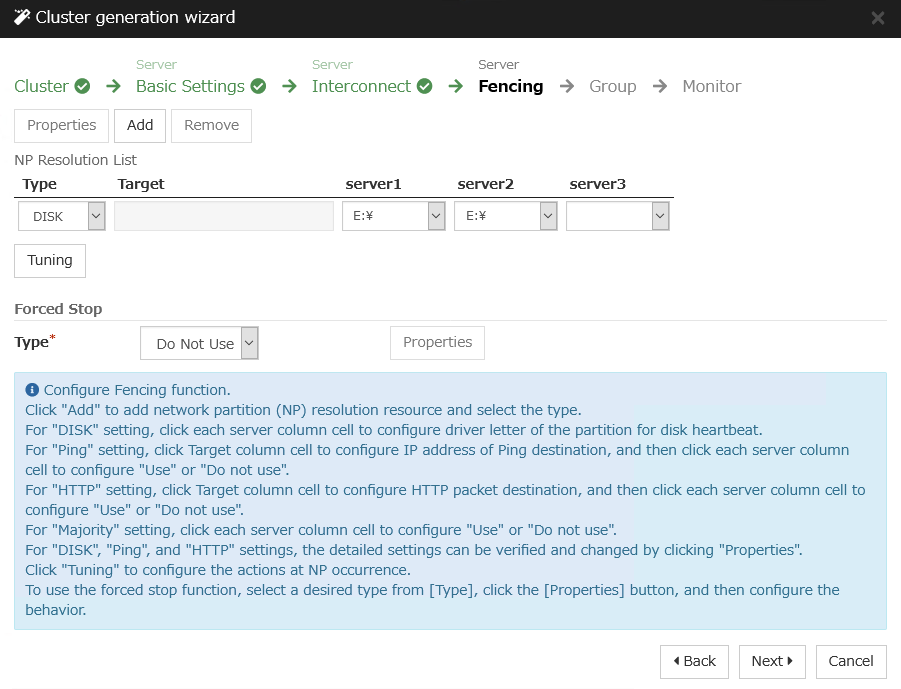Image resolution: width=901 pixels, height=689 pixels.
Task: Proceed with the Next button
Action: tap(772, 661)
